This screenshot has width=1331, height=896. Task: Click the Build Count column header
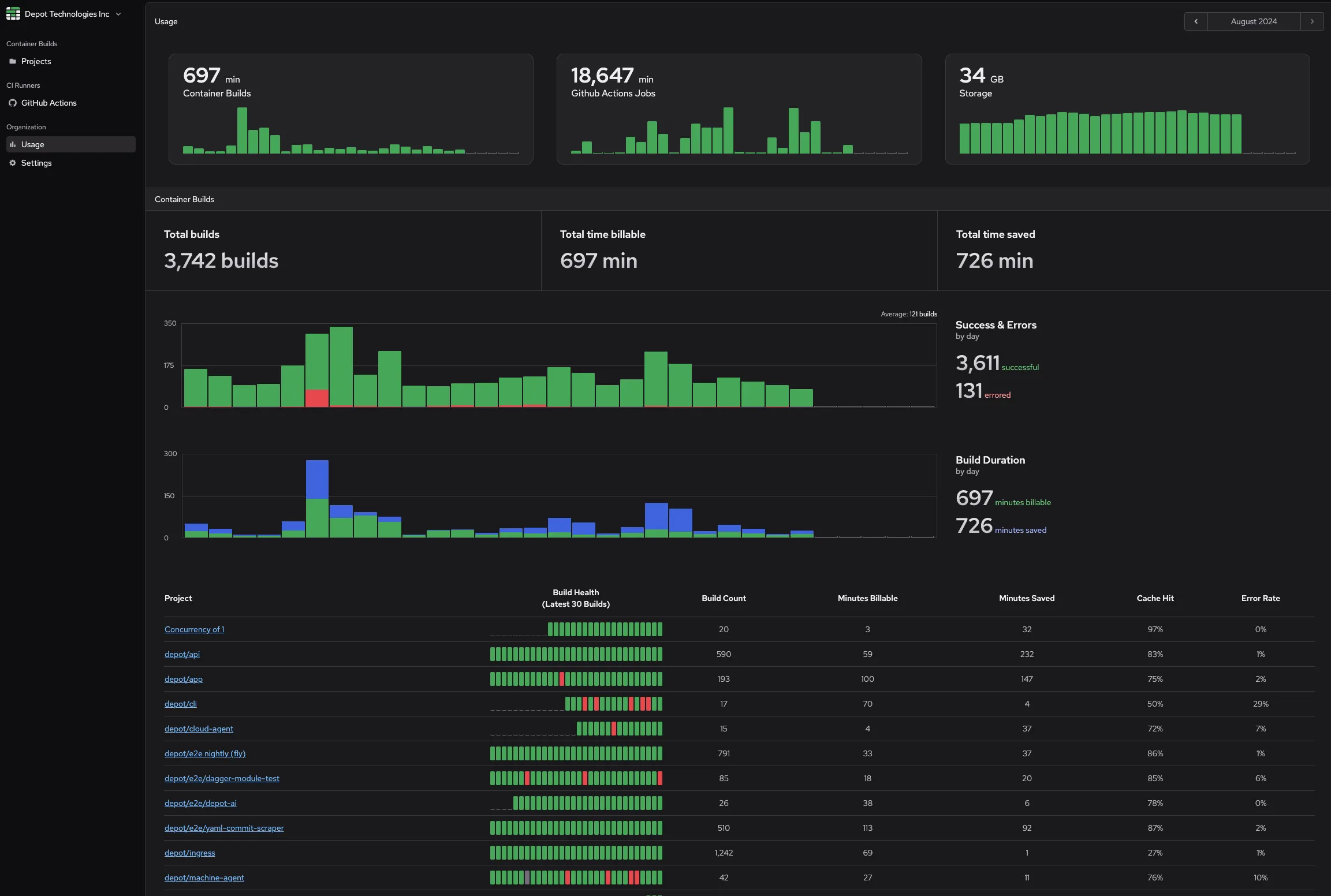(x=724, y=598)
